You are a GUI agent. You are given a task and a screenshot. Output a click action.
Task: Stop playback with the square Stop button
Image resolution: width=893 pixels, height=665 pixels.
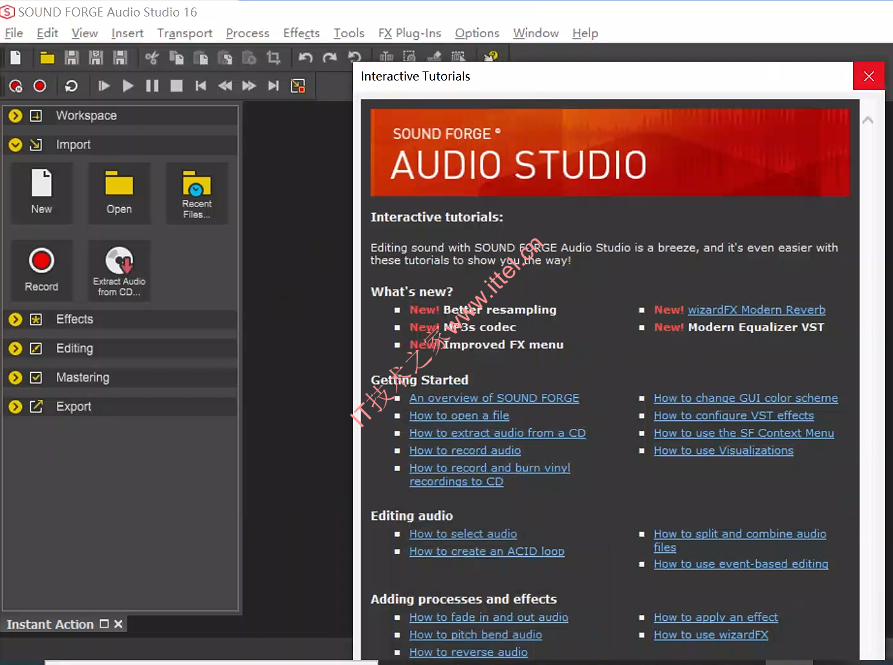(x=177, y=86)
